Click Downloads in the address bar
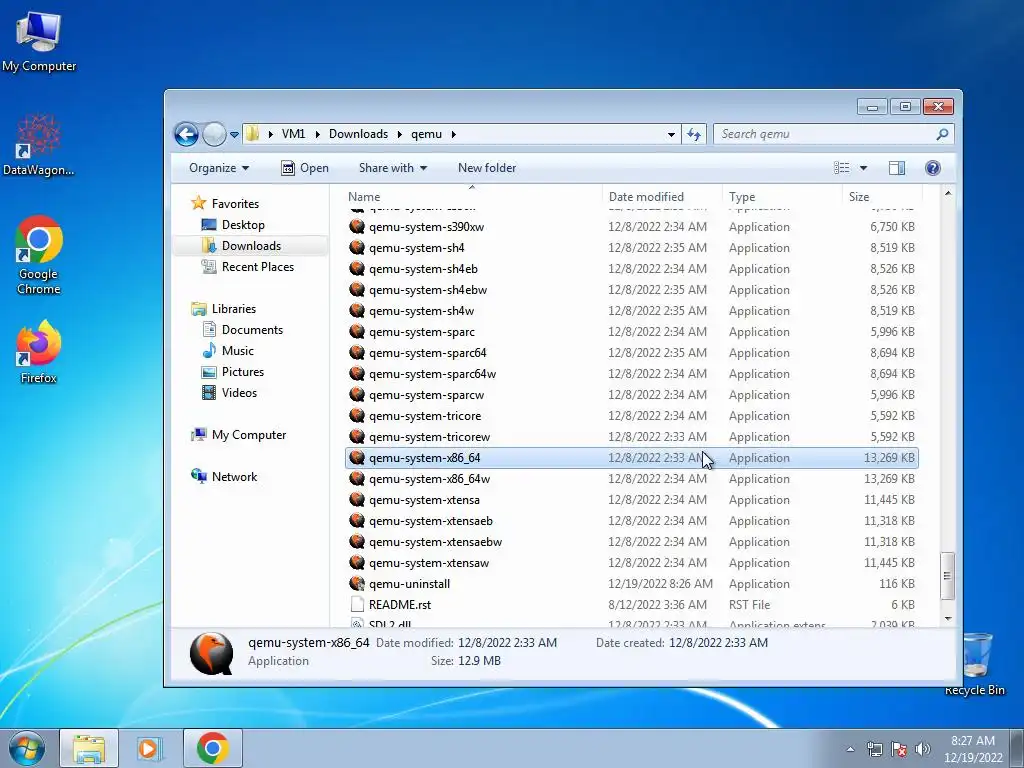The height and width of the screenshot is (768, 1024). pos(358,134)
